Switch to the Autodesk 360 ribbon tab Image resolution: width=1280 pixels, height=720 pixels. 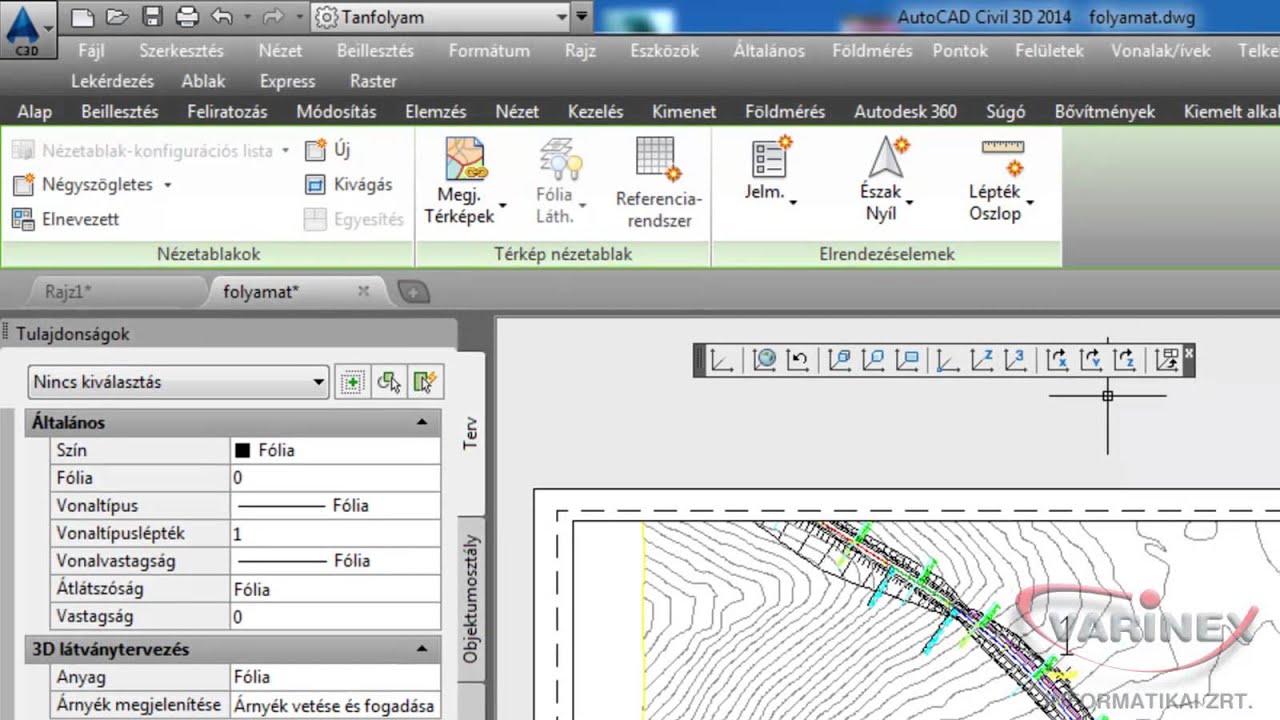pos(905,112)
